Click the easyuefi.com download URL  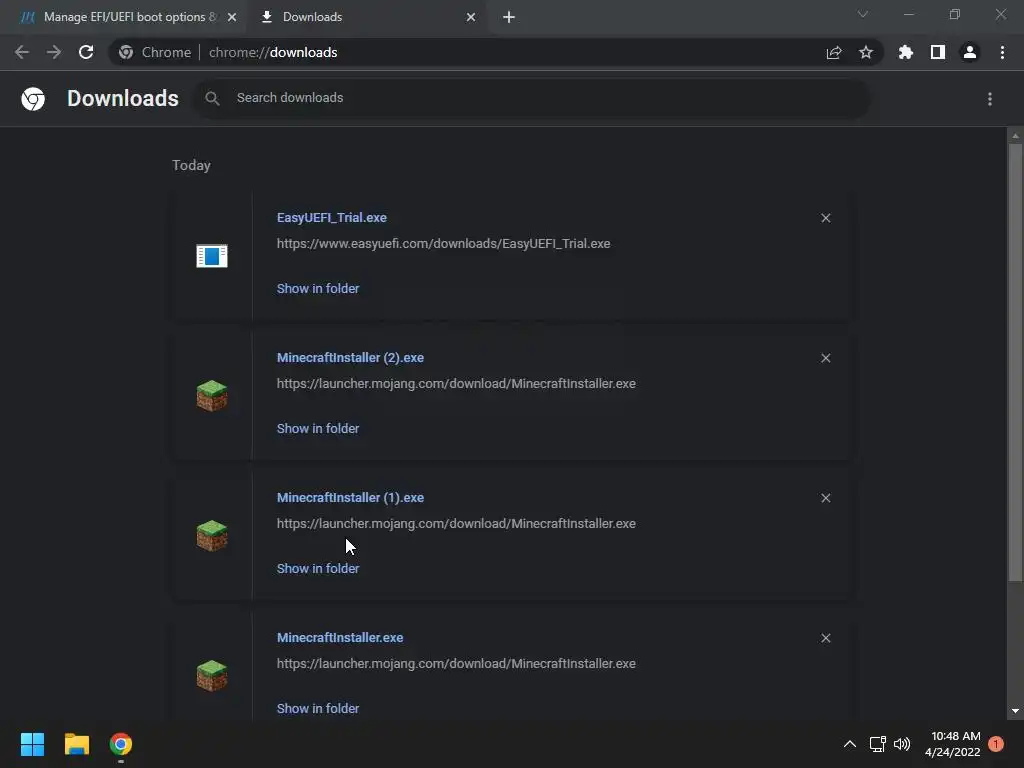click(x=443, y=244)
